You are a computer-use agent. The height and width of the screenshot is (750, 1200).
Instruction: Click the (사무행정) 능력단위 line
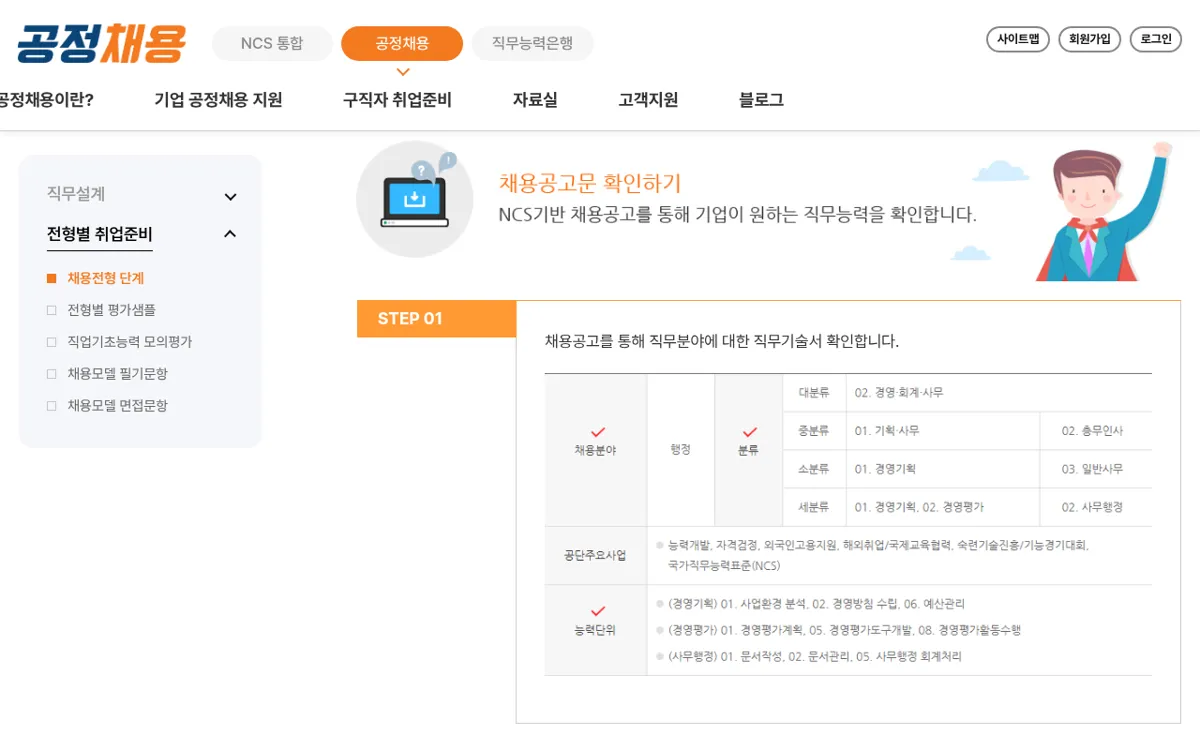pos(814,656)
